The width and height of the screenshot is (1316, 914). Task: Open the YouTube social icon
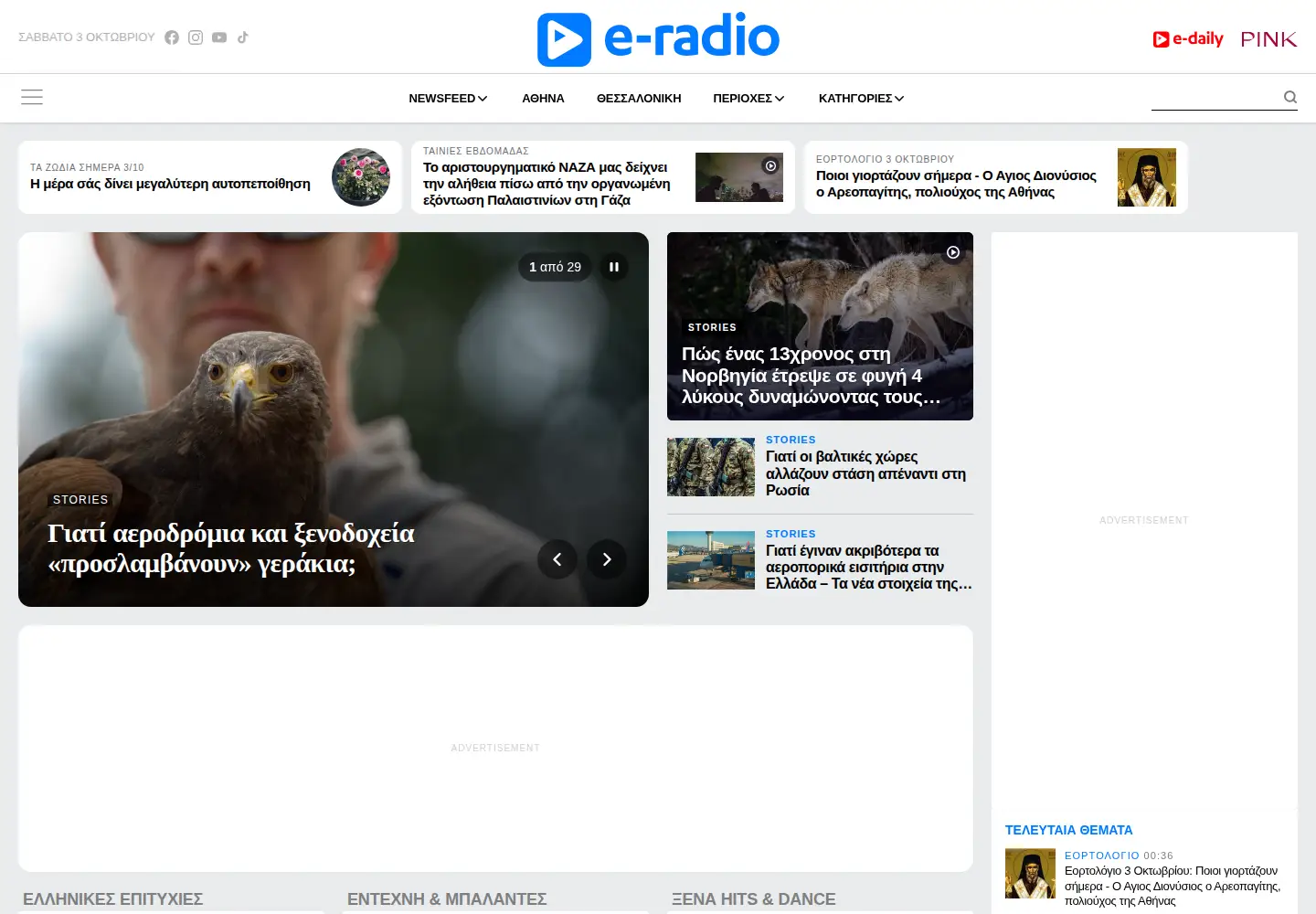click(x=219, y=37)
